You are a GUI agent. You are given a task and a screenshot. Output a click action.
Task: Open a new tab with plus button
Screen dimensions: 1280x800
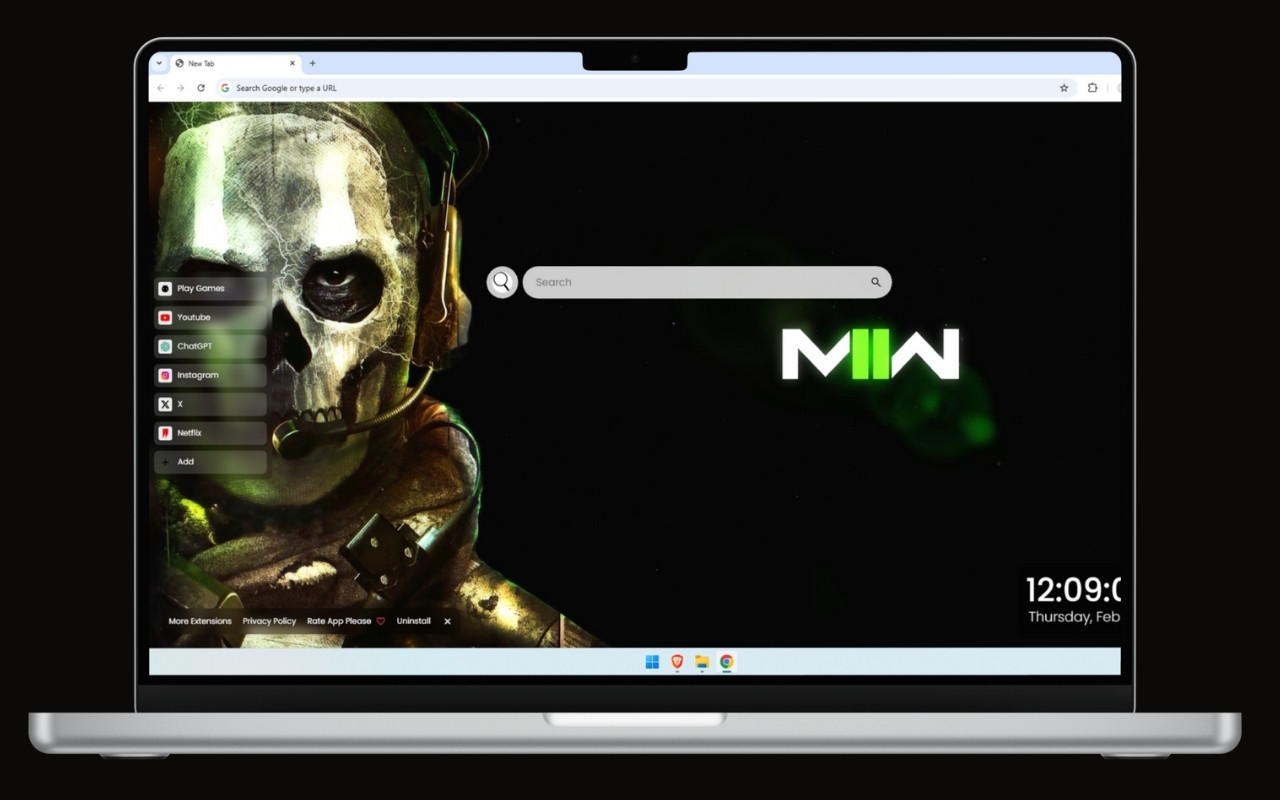click(312, 63)
